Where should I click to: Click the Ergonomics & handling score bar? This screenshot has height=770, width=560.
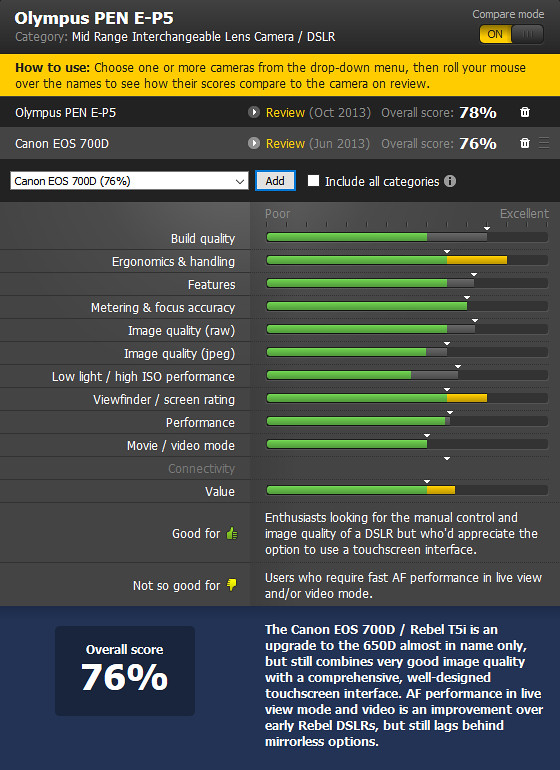pos(407,260)
